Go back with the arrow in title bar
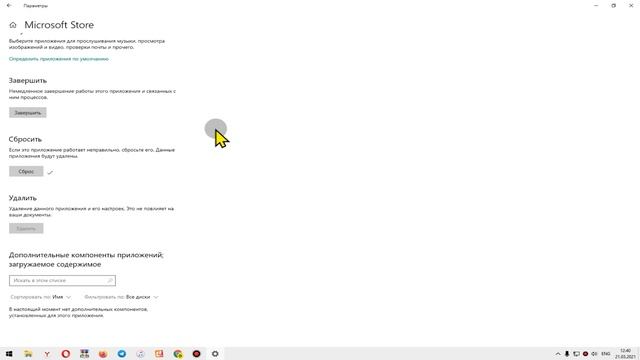 coord(9,6)
